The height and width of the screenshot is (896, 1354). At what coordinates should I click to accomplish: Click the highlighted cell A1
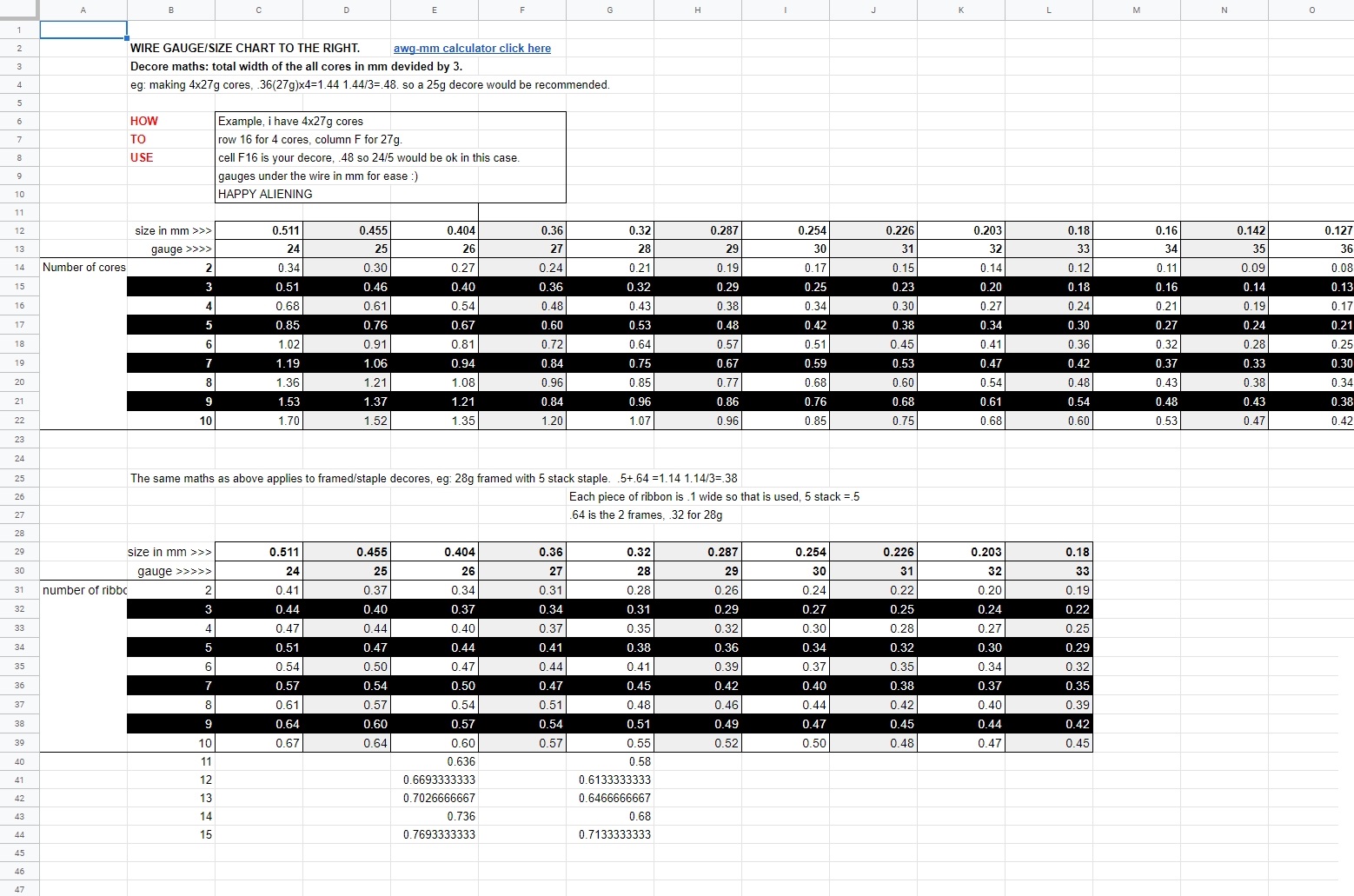coord(83,30)
